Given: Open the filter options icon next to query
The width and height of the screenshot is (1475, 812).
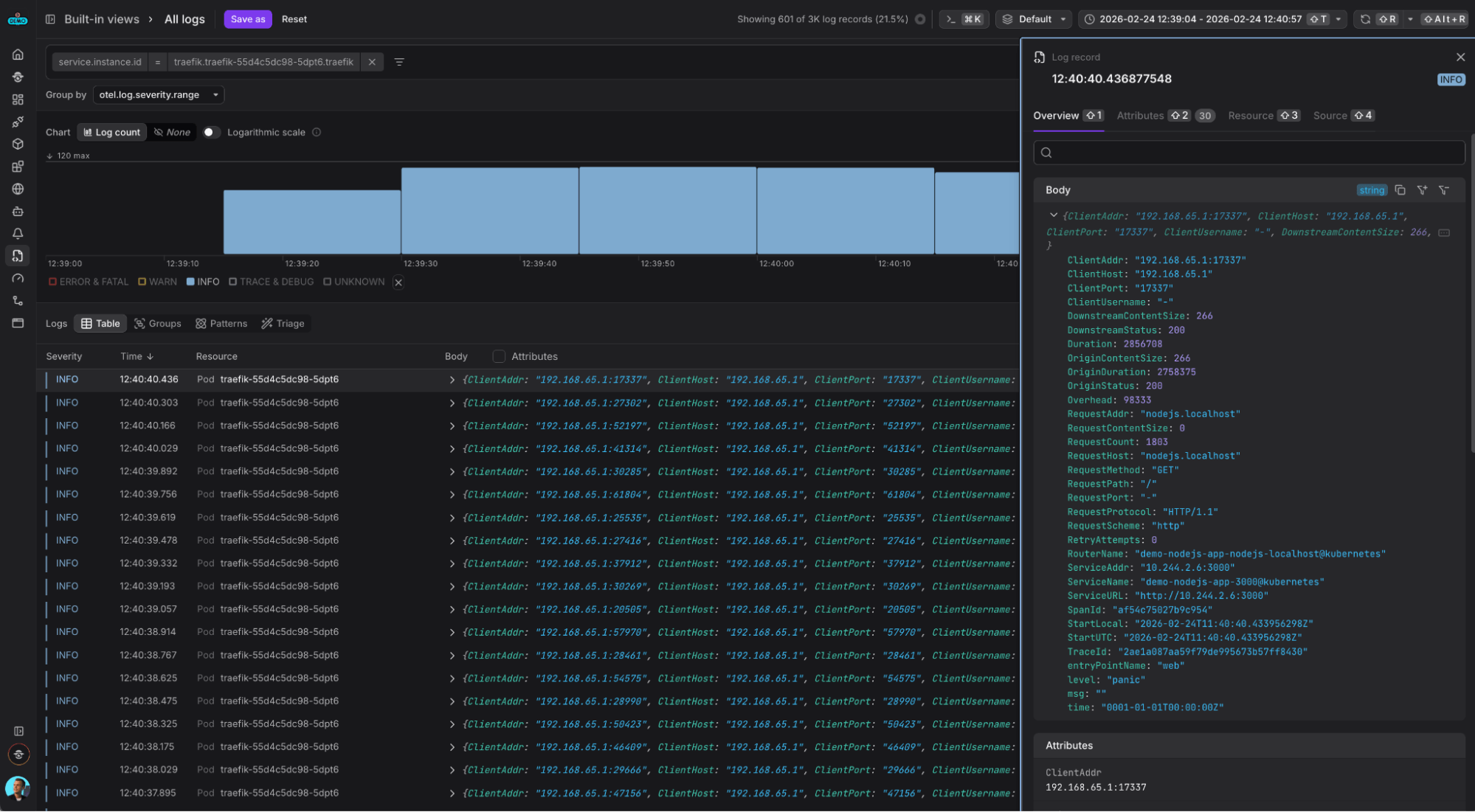Looking at the screenshot, I should (x=399, y=62).
